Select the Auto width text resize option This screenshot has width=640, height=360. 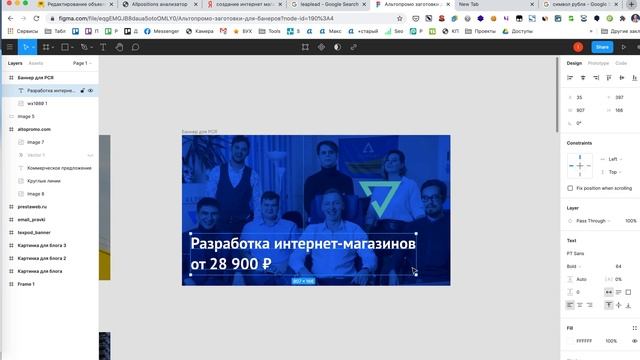pos(609,292)
